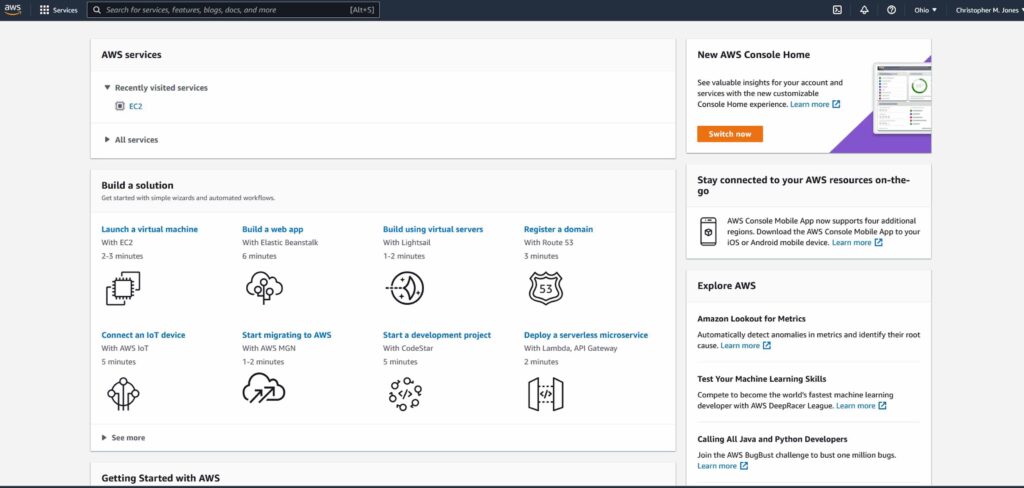Open the Christopher M. Jones account menu
This screenshot has width=1024, height=488.
pyautogui.click(x=989, y=10)
